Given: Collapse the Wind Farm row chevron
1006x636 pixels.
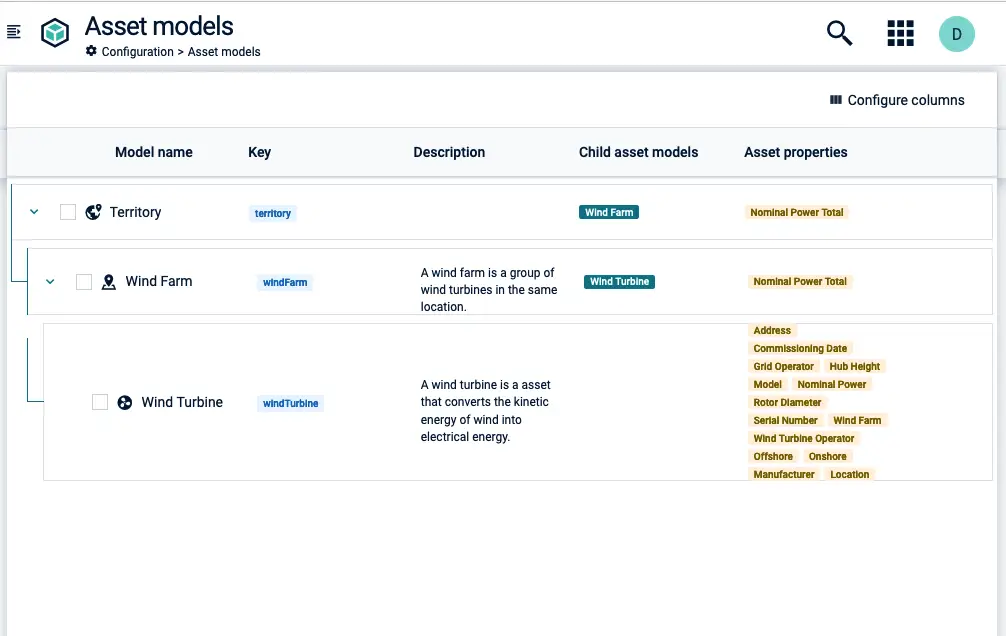Looking at the screenshot, I should (50, 282).
